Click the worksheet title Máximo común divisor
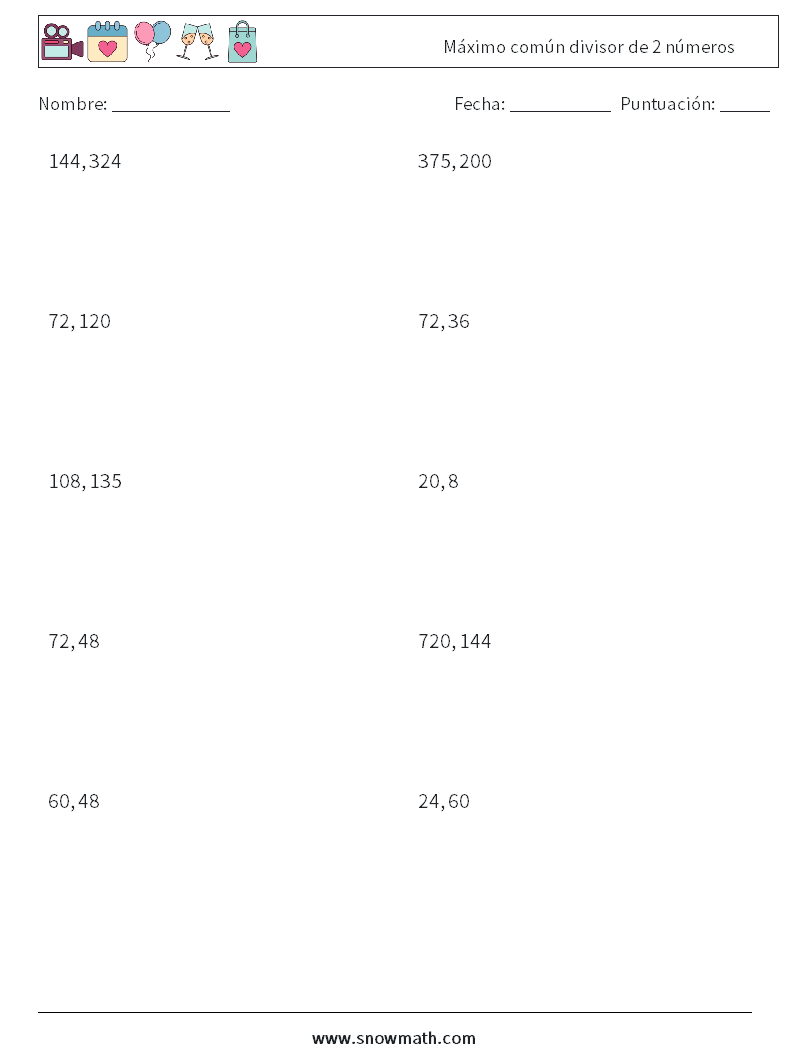This screenshot has height=1053, width=794. [x=588, y=47]
